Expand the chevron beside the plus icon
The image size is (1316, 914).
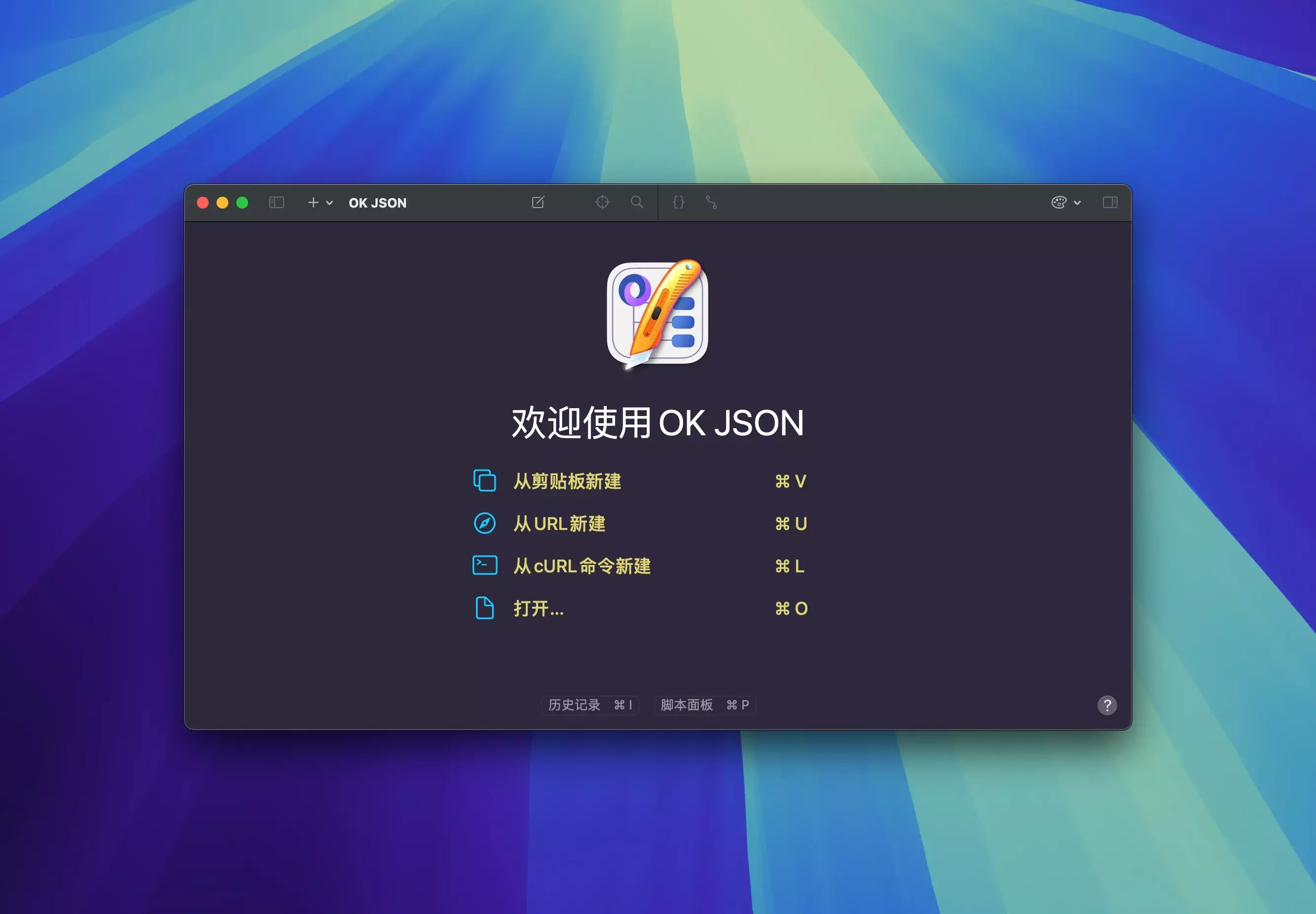[329, 203]
